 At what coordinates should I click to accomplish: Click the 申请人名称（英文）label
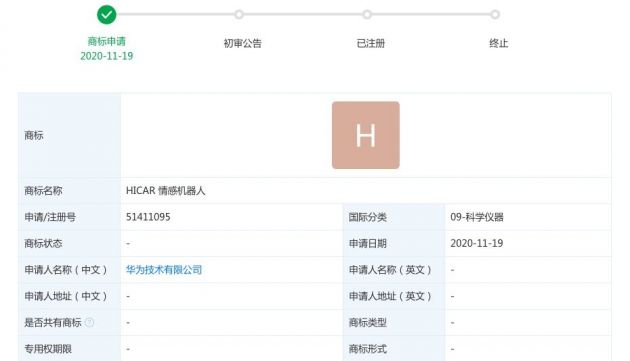390,270
